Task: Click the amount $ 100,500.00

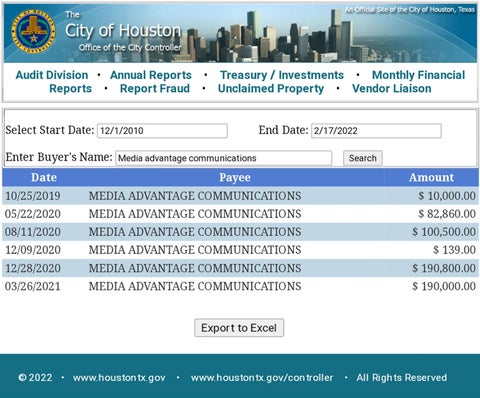Action: point(444,232)
